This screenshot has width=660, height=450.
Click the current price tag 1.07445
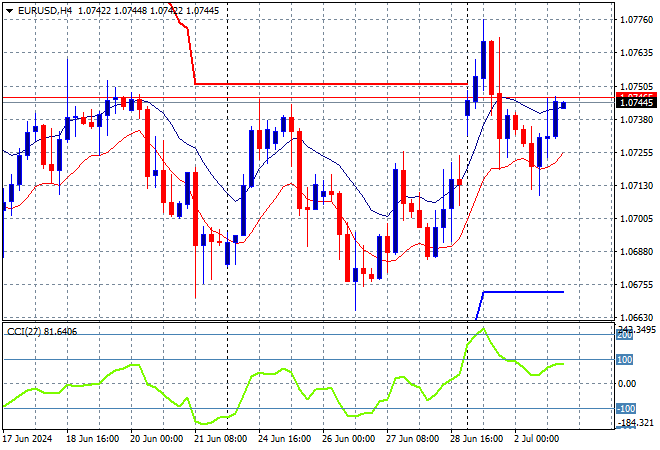point(636,103)
